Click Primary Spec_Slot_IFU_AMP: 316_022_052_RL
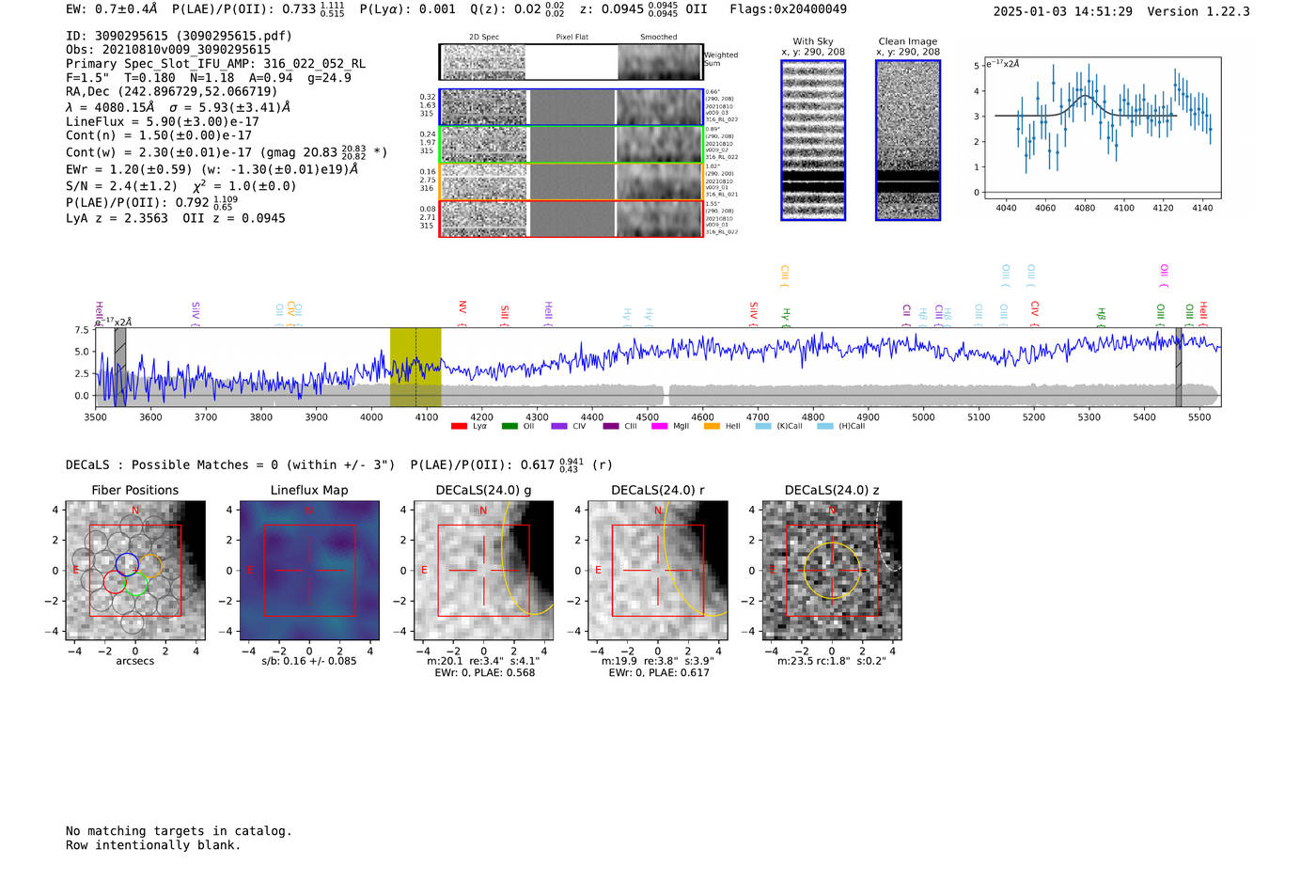The height and width of the screenshot is (896, 1316). click(216, 64)
